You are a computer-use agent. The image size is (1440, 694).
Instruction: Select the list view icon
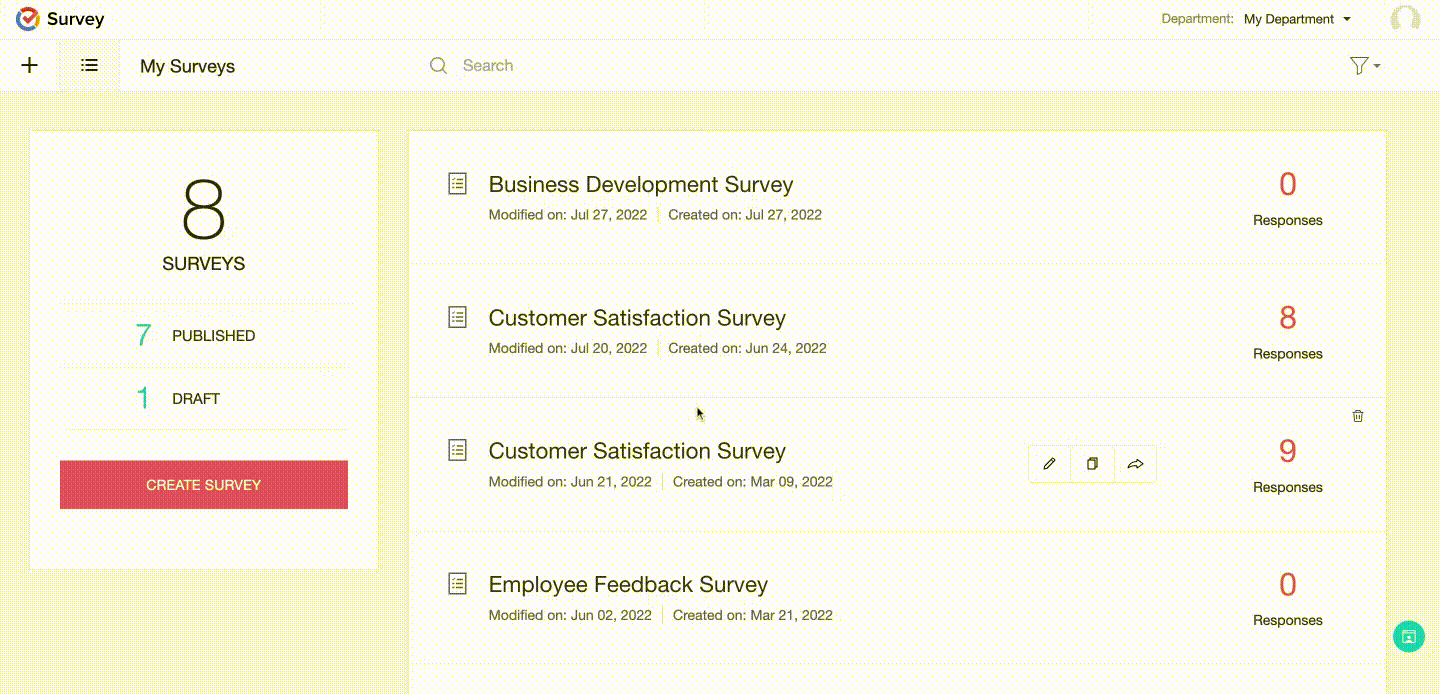[x=90, y=66]
